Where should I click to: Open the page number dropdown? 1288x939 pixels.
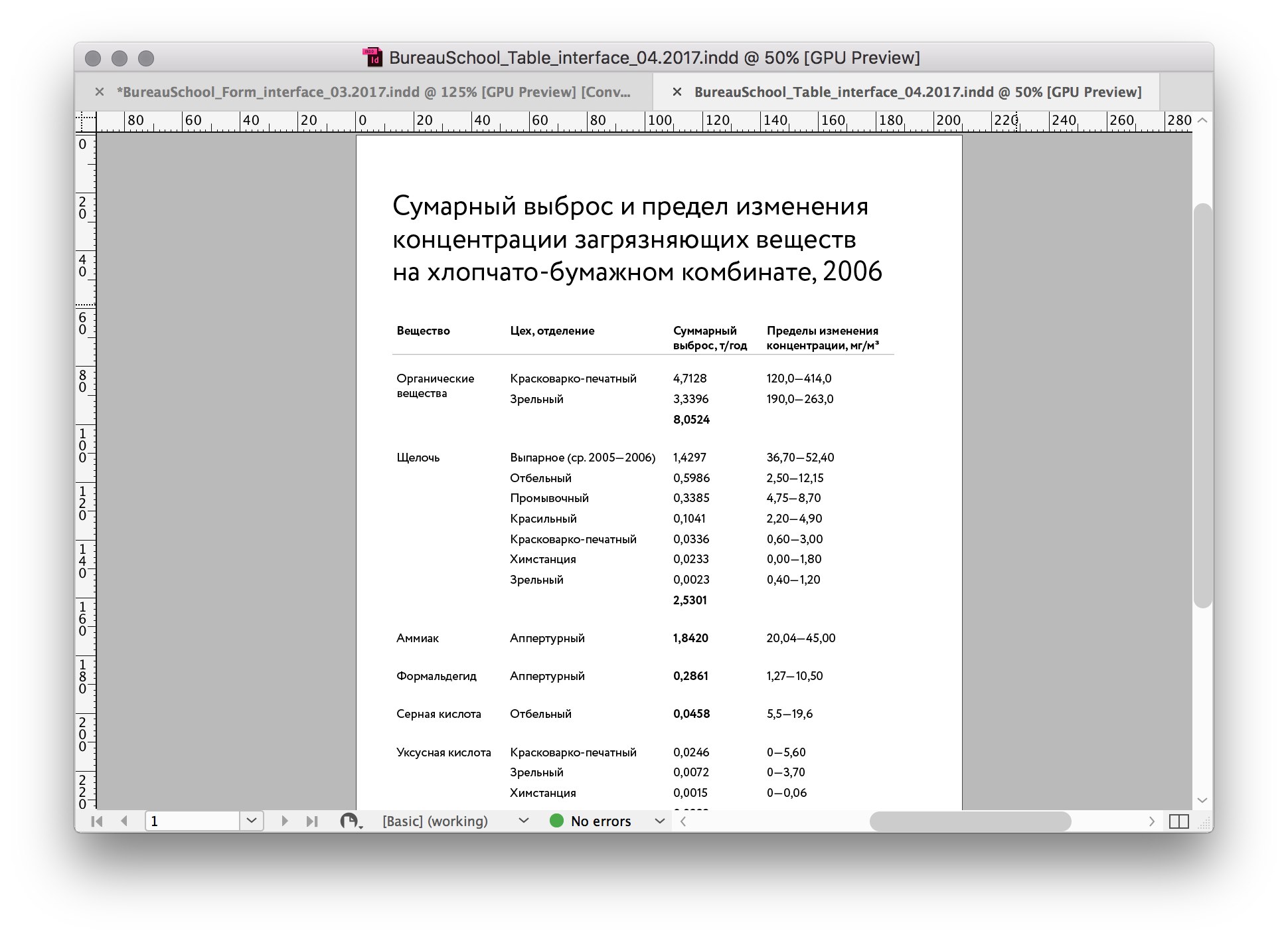pyautogui.click(x=252, y=821)
